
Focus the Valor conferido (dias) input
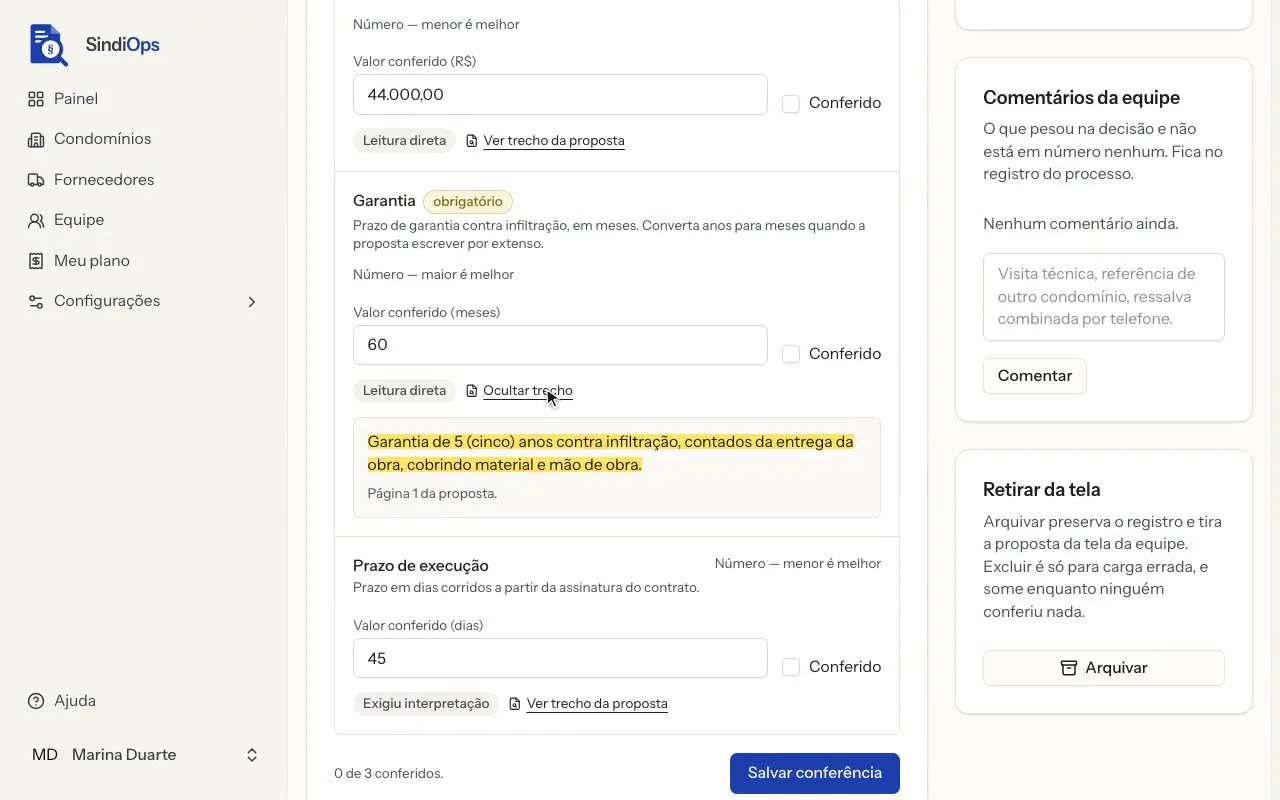[560, 659]
